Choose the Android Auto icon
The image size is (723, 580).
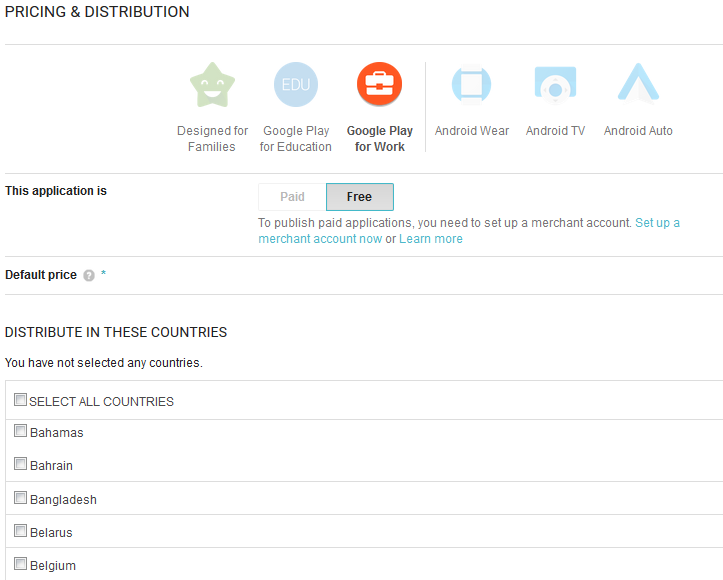tap(638, 83)
